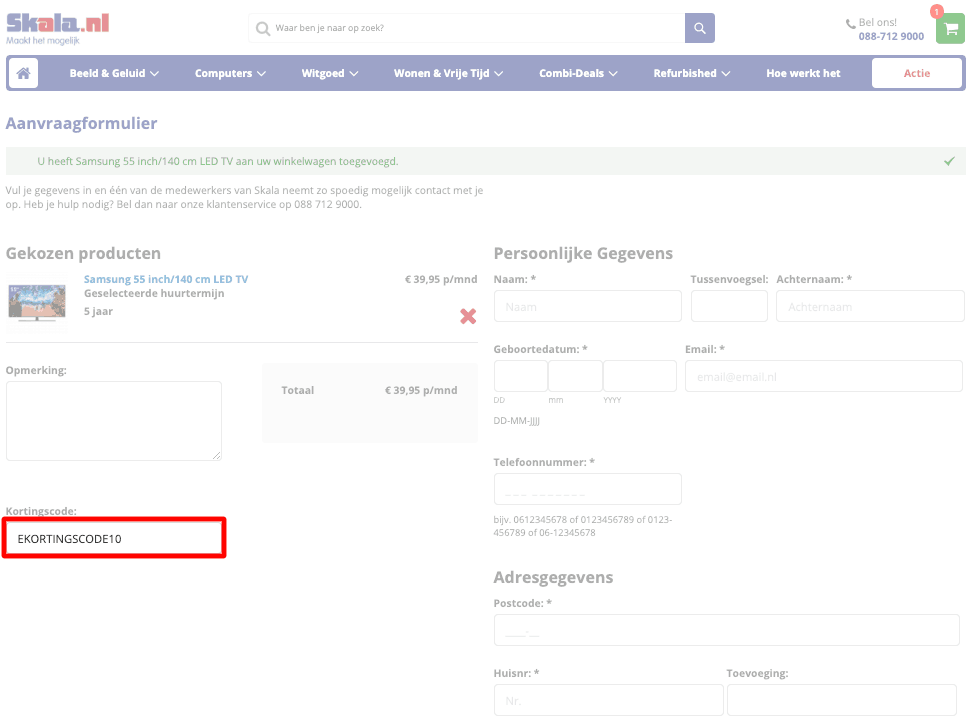Open the Hoe werkt het page
Image resolution: width=973 pixels, height=726 pixels.
tap(803, 73)
